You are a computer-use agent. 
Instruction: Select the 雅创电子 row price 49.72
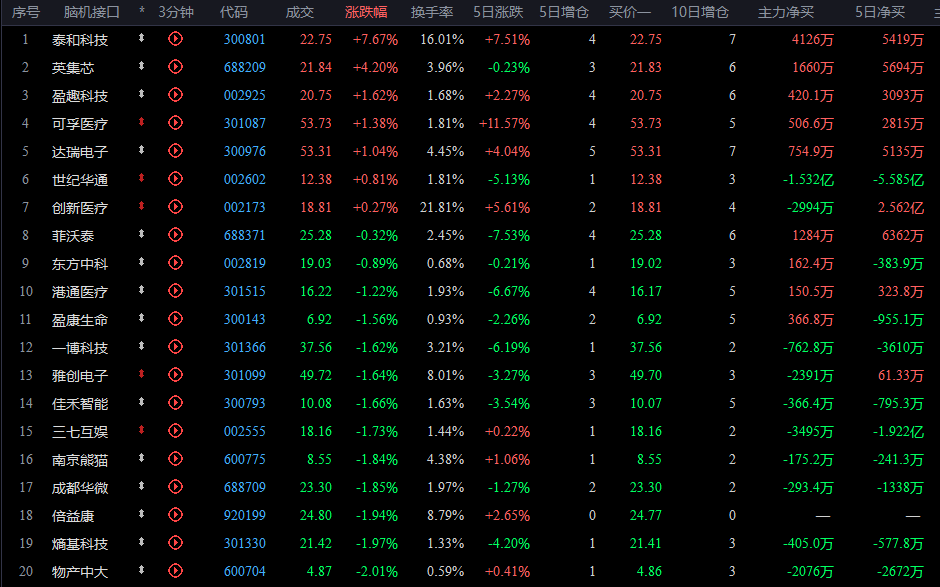[316, 375]
